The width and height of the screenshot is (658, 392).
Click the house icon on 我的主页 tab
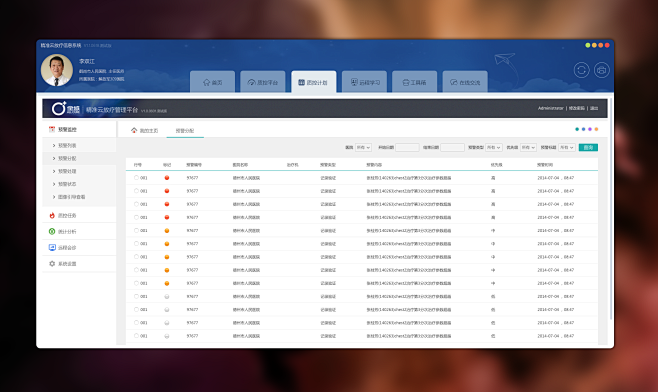tap(134, 131)
